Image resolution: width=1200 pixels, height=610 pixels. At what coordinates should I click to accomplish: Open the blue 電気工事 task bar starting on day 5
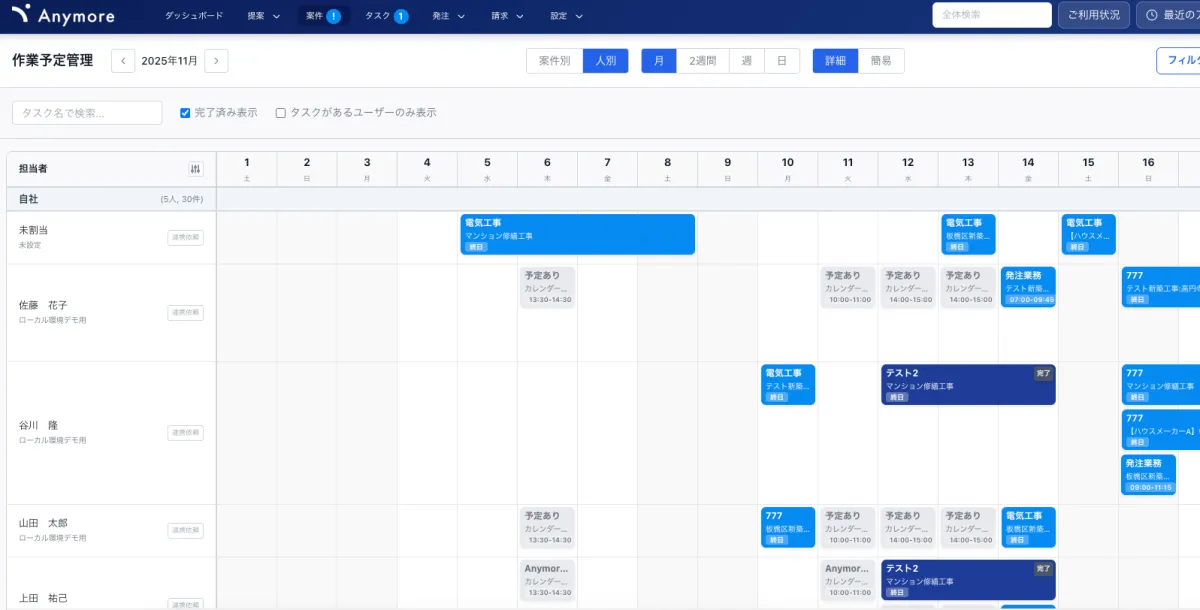(577, 234)
